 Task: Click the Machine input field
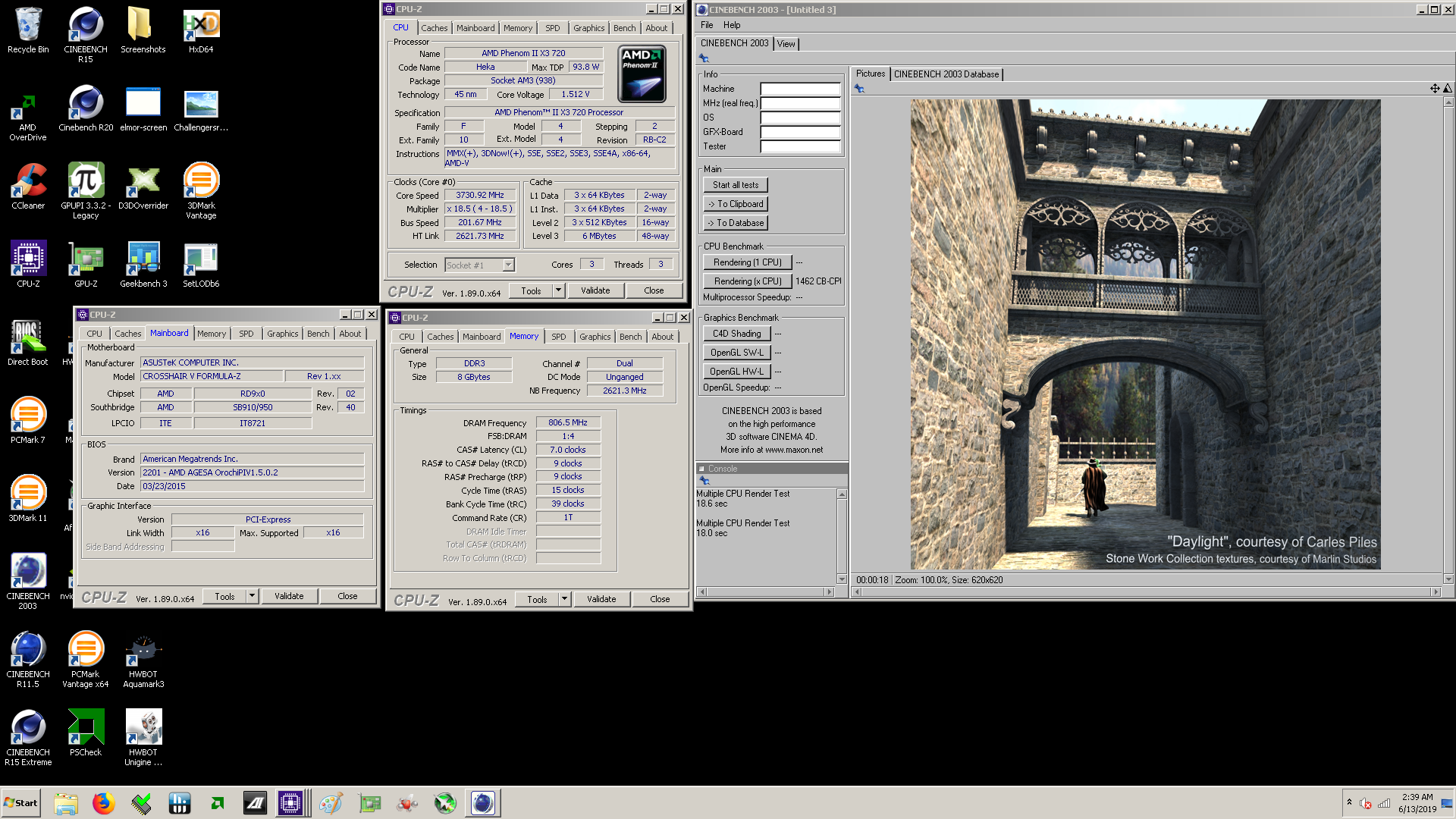tap(800, 89)
